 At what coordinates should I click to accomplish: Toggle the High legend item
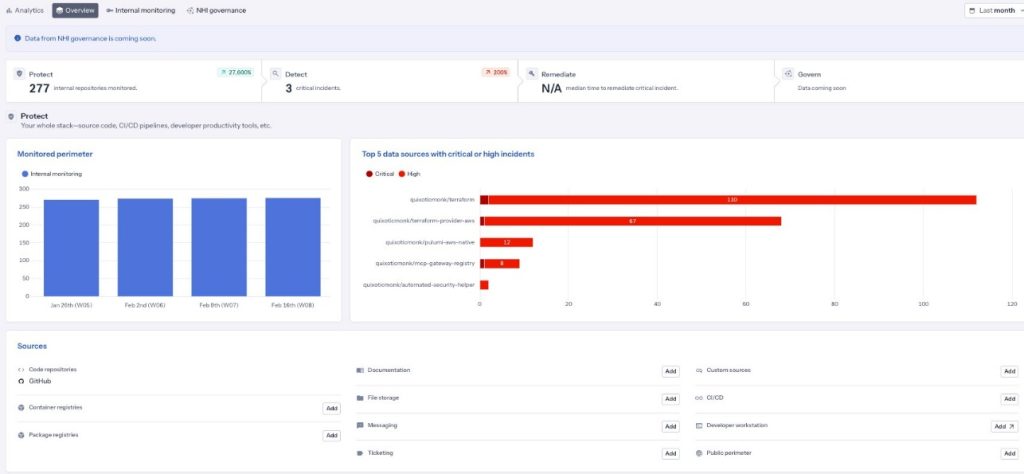[410, 174]
